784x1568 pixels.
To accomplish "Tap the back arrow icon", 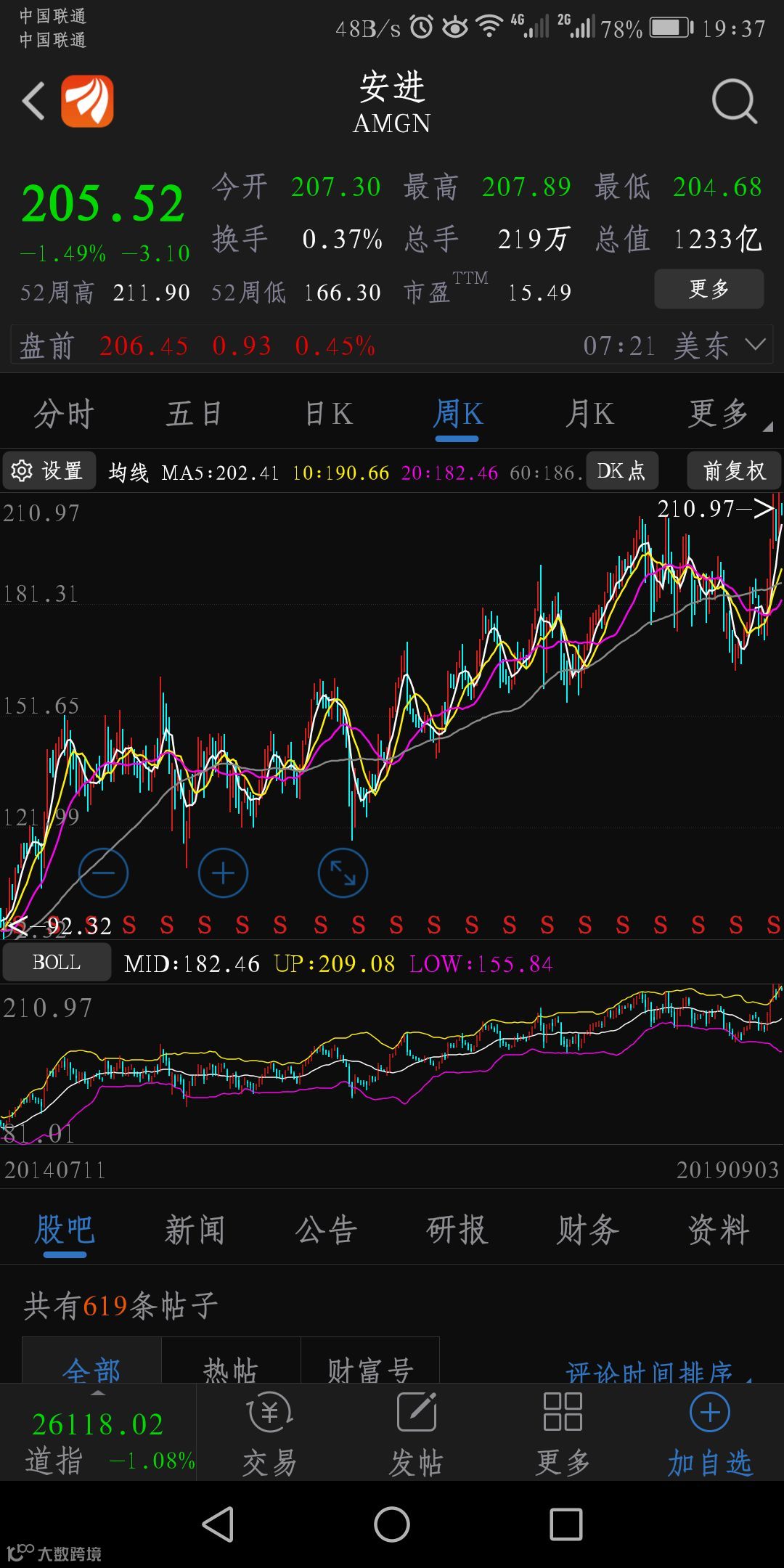I will [x=33, y=101].
